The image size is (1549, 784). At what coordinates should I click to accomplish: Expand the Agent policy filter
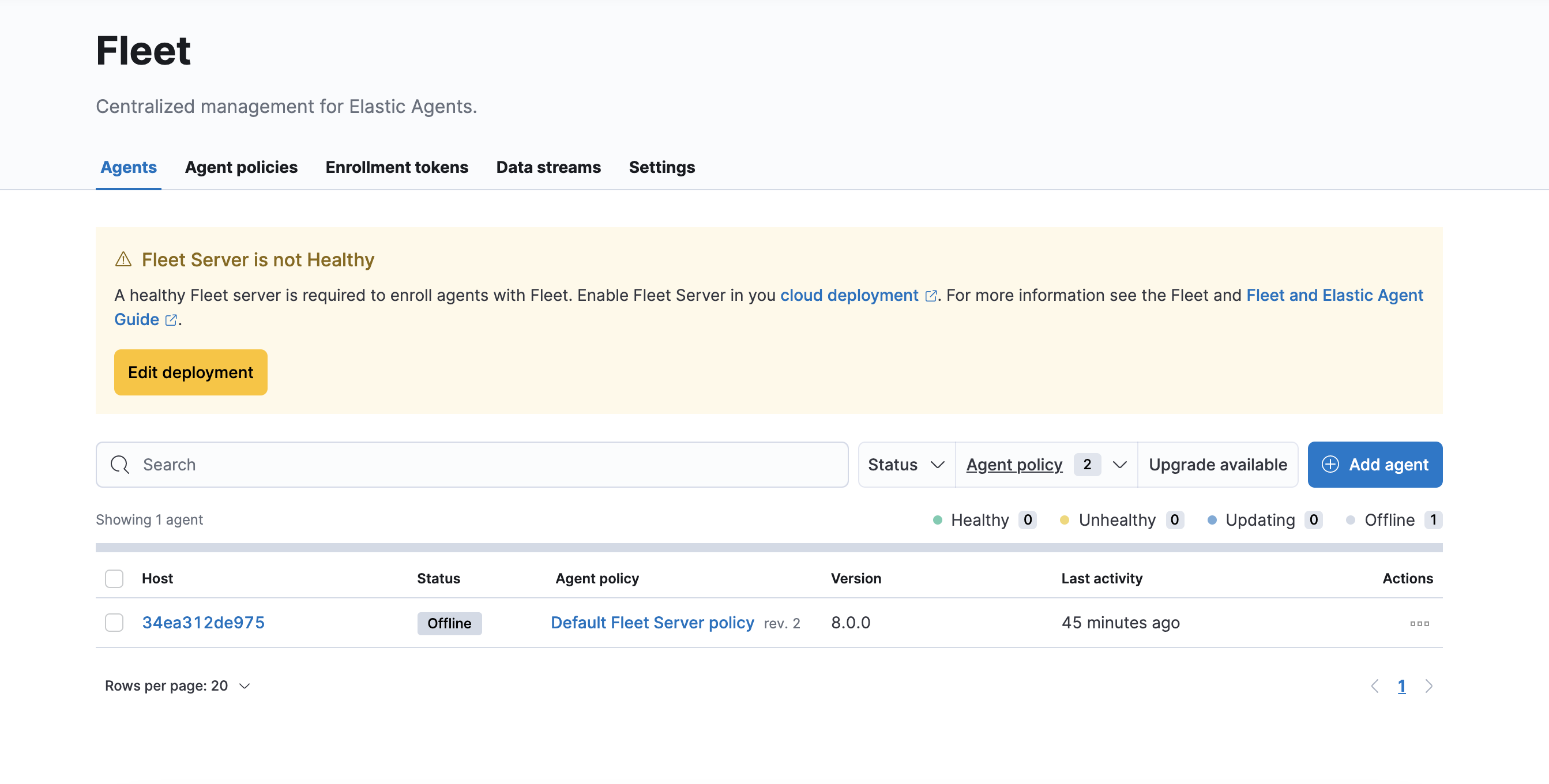click(x=1045, y=464)
